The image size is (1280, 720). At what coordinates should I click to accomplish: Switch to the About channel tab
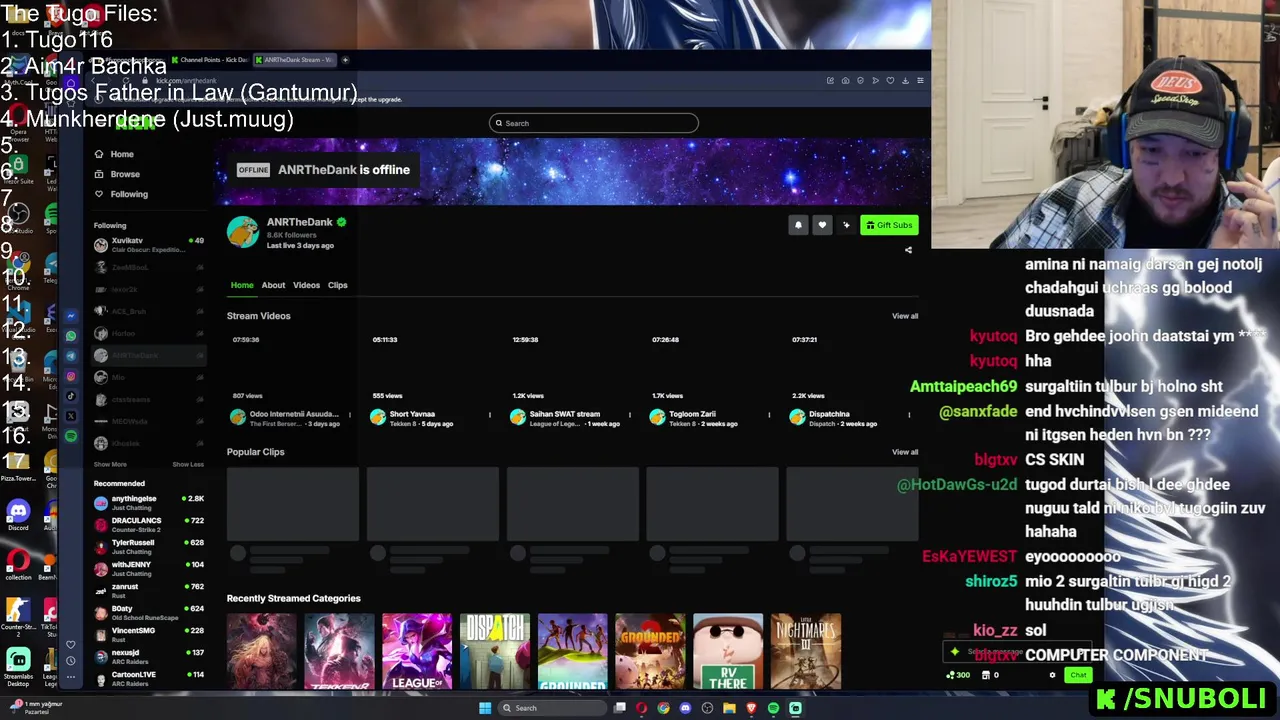point(273,285)
